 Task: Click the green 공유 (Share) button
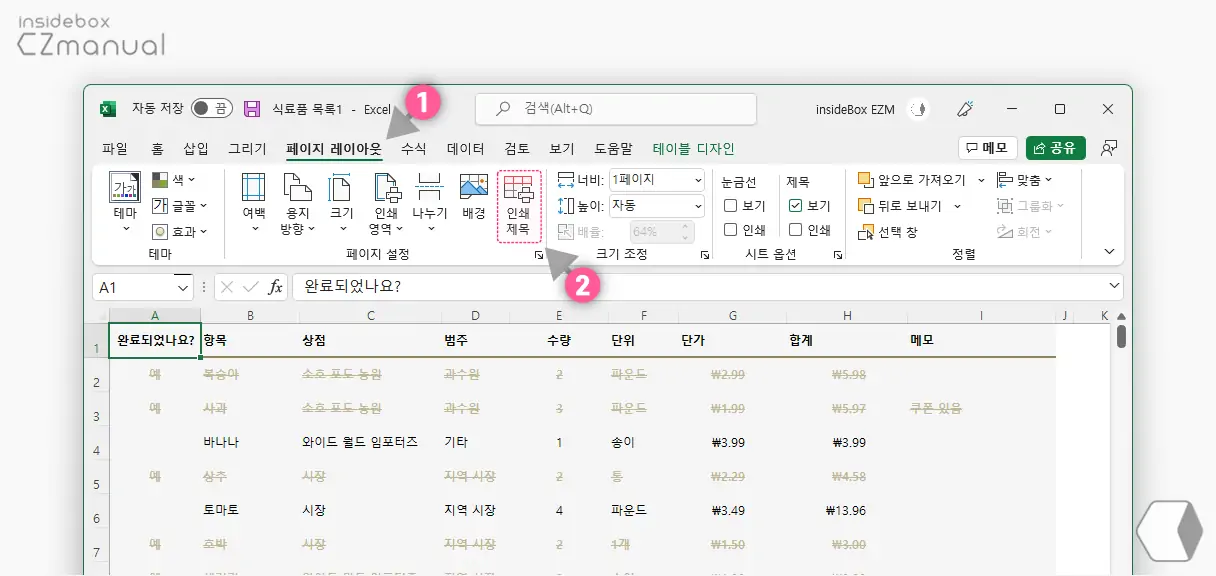[x=1056, y=147]
